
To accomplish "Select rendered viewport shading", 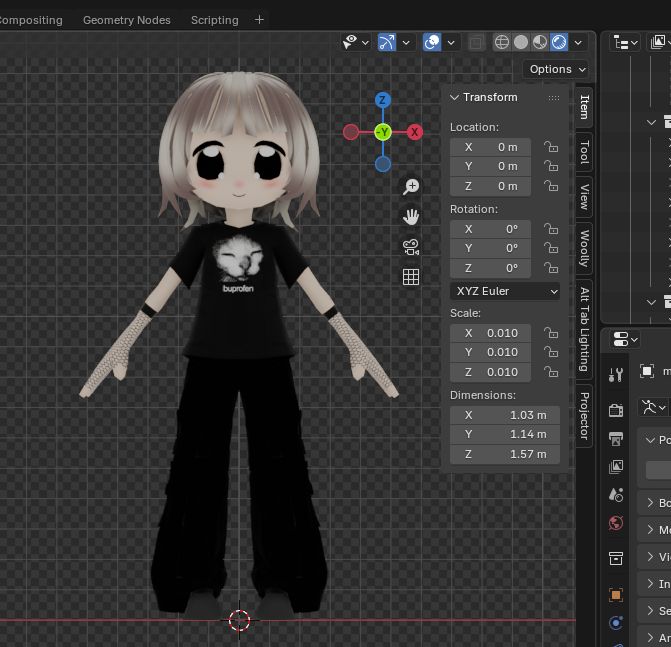I will 559,42.
